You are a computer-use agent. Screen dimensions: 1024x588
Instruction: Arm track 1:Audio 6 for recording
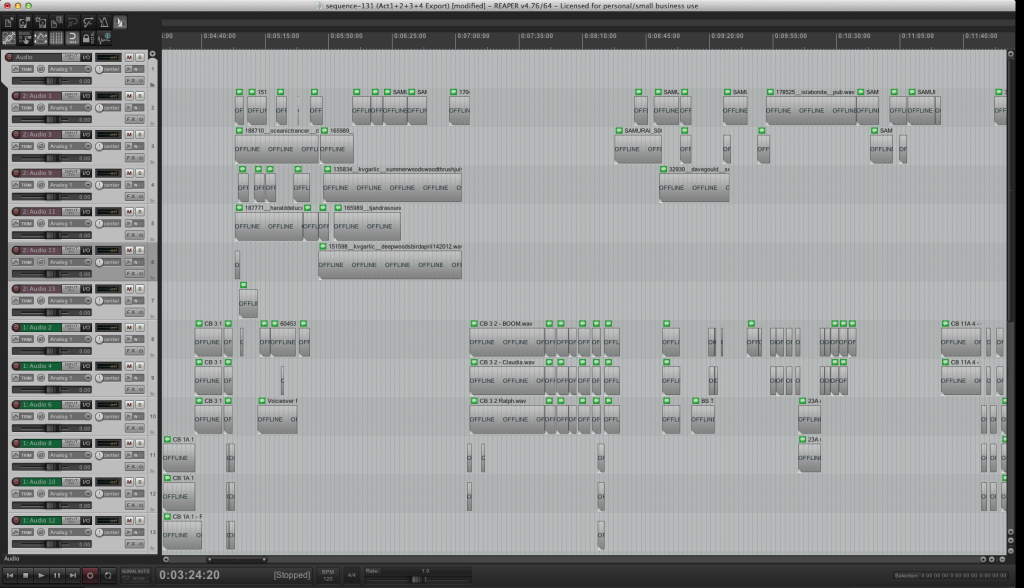coord(16,404)
